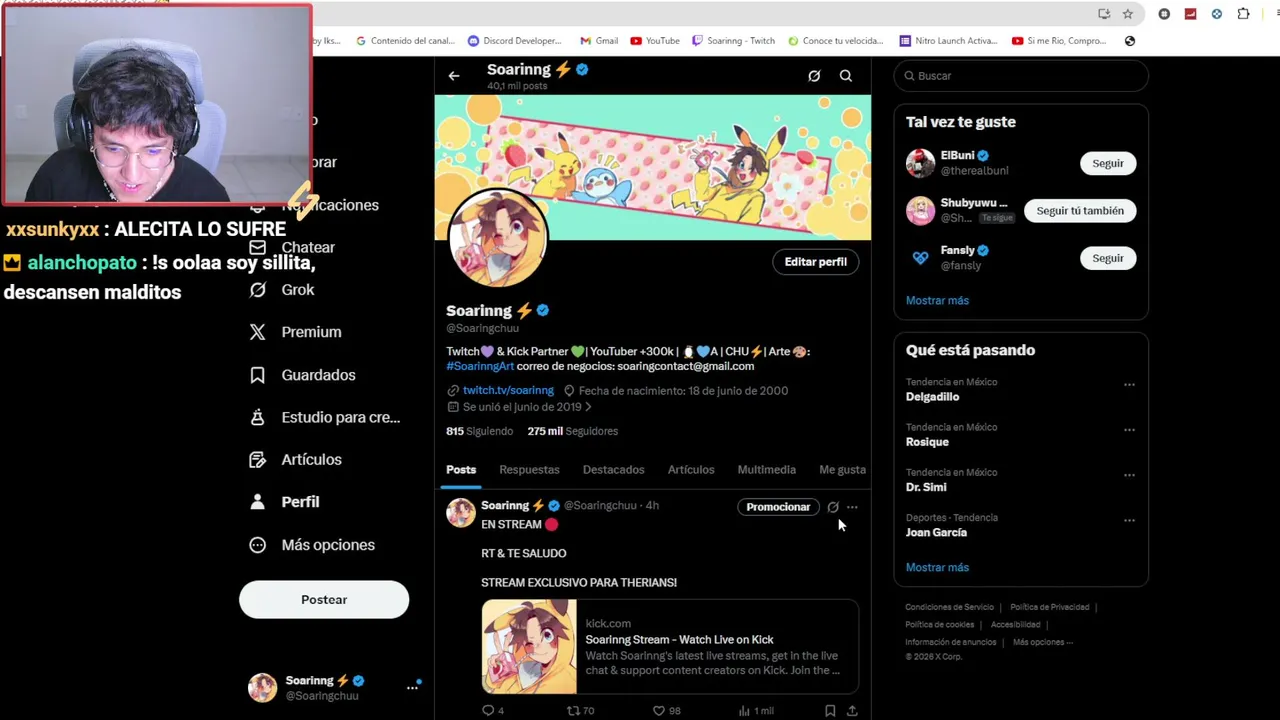Screen dimensions: 1280x720
Task: Bookmark page with star icon
Action: 1128,14
